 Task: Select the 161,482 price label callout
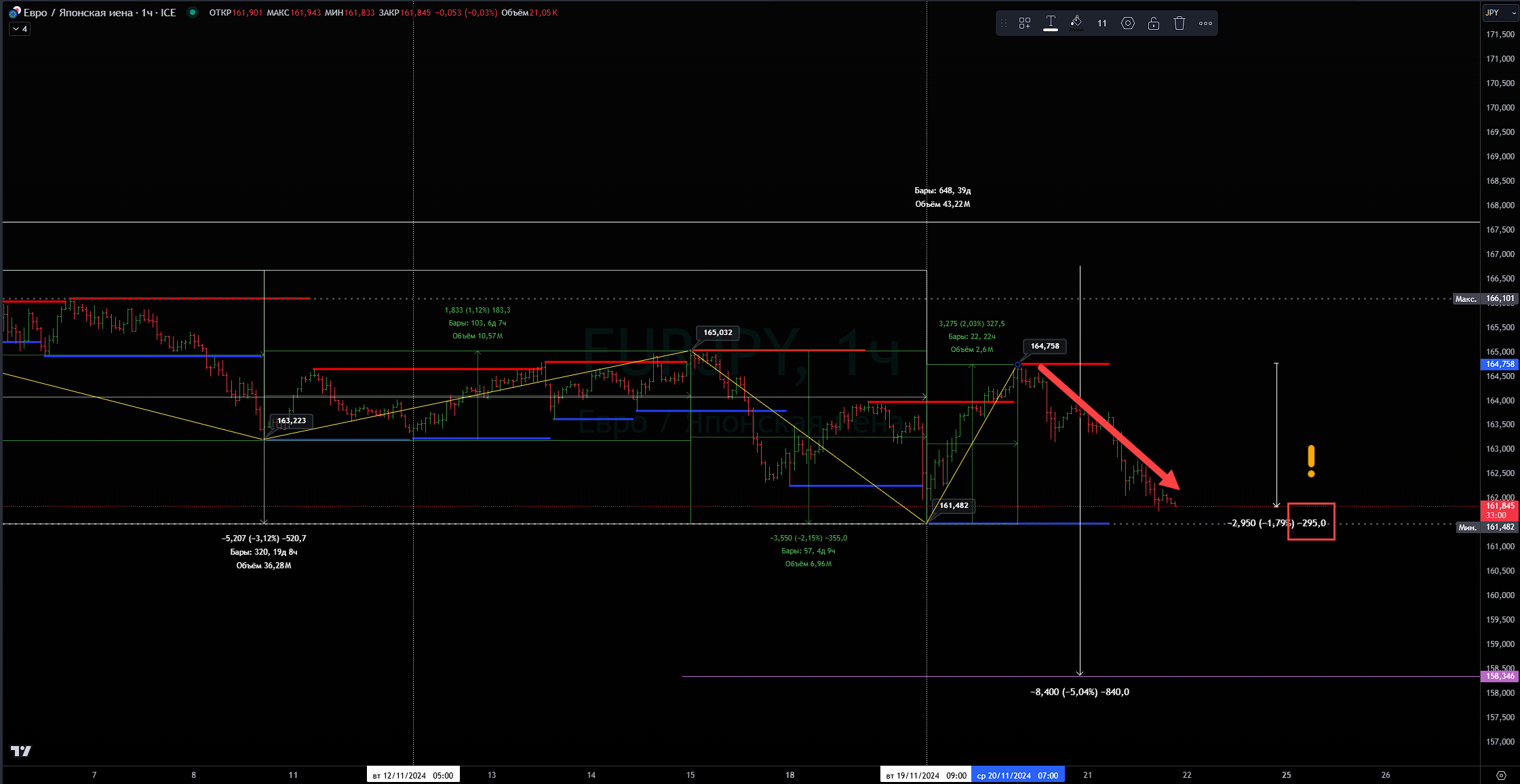(x=954, y=506)
